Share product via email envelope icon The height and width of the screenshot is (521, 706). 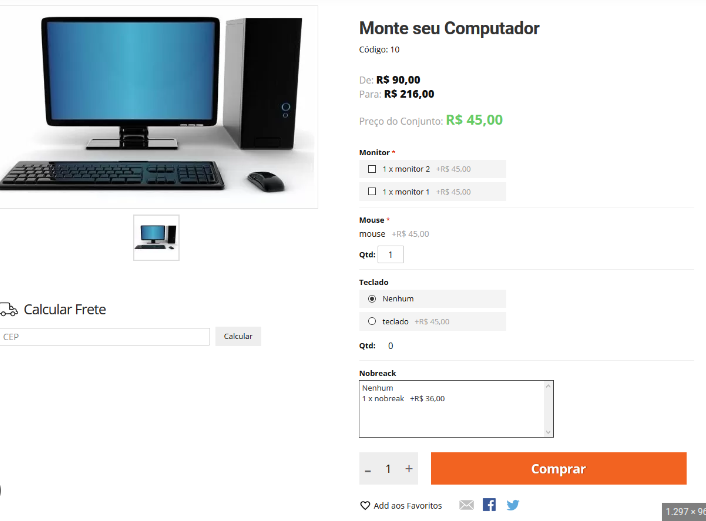pos(466,505)
